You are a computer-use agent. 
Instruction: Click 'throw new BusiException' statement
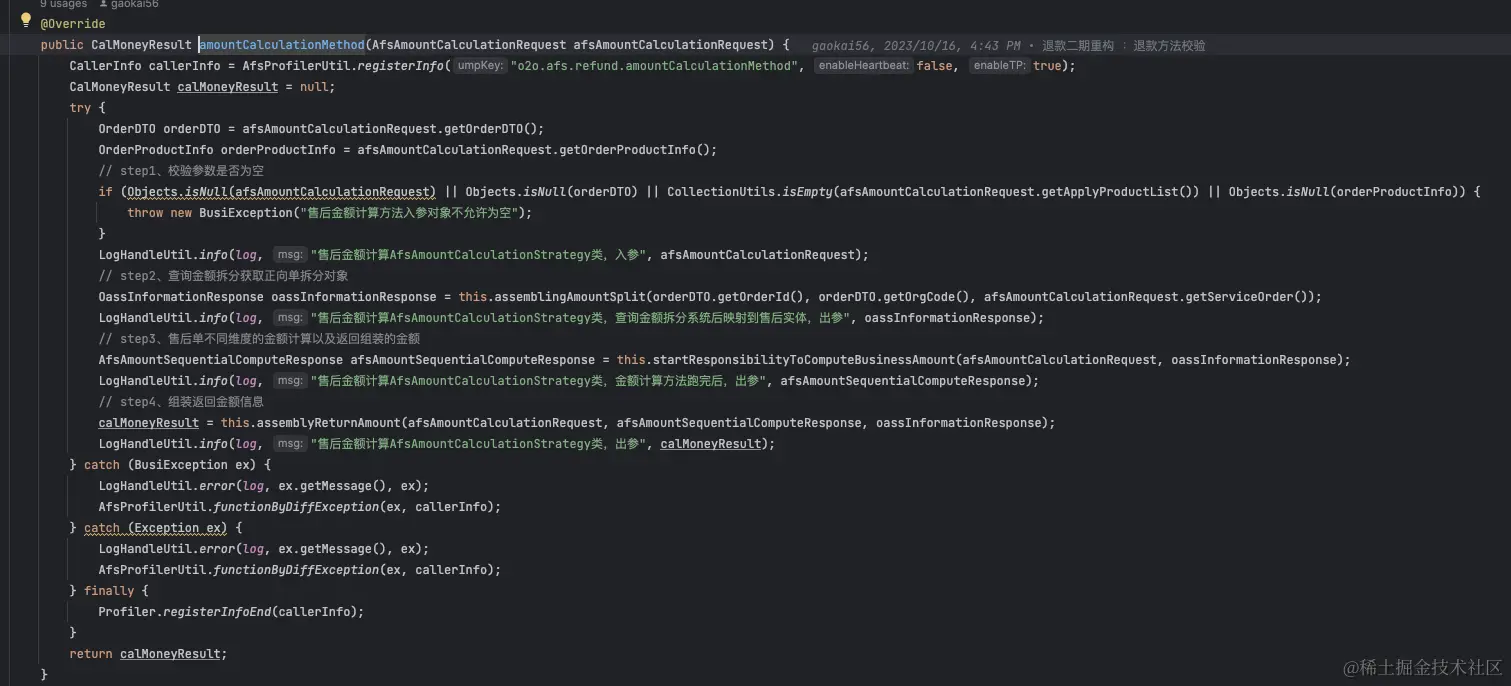pos(330,213)
